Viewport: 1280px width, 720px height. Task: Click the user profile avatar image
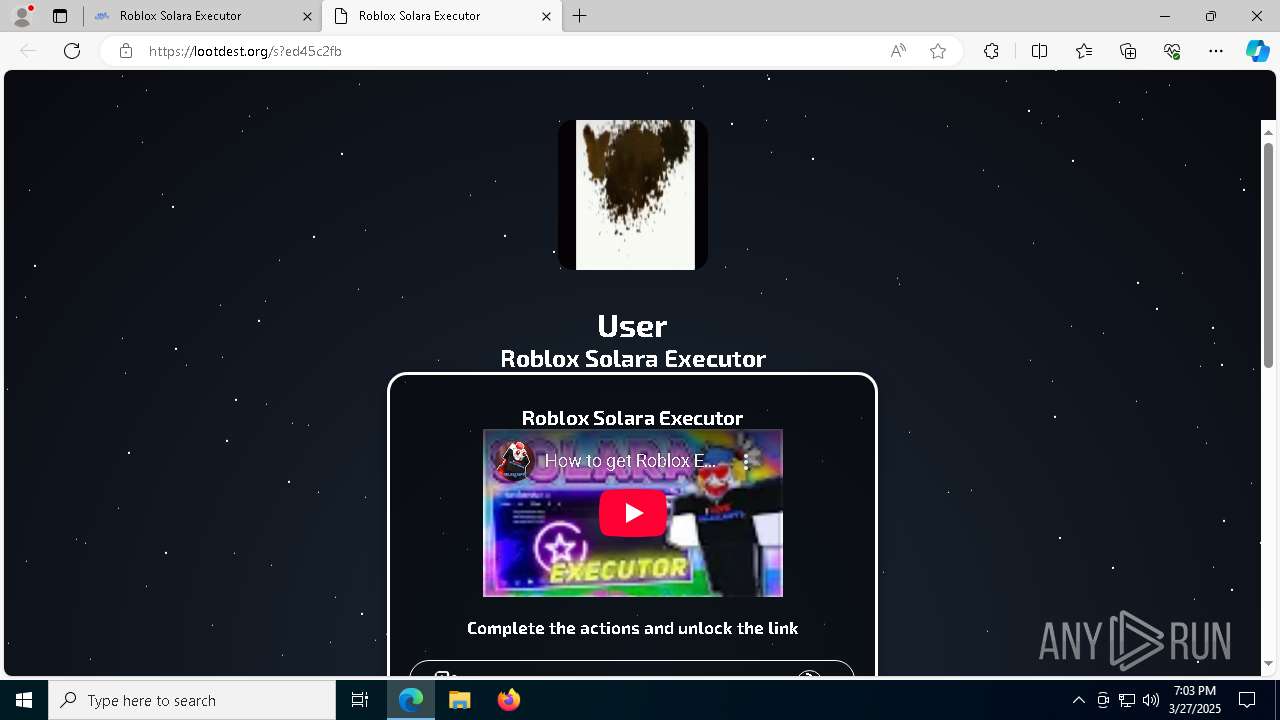click(x=633, y=195)
